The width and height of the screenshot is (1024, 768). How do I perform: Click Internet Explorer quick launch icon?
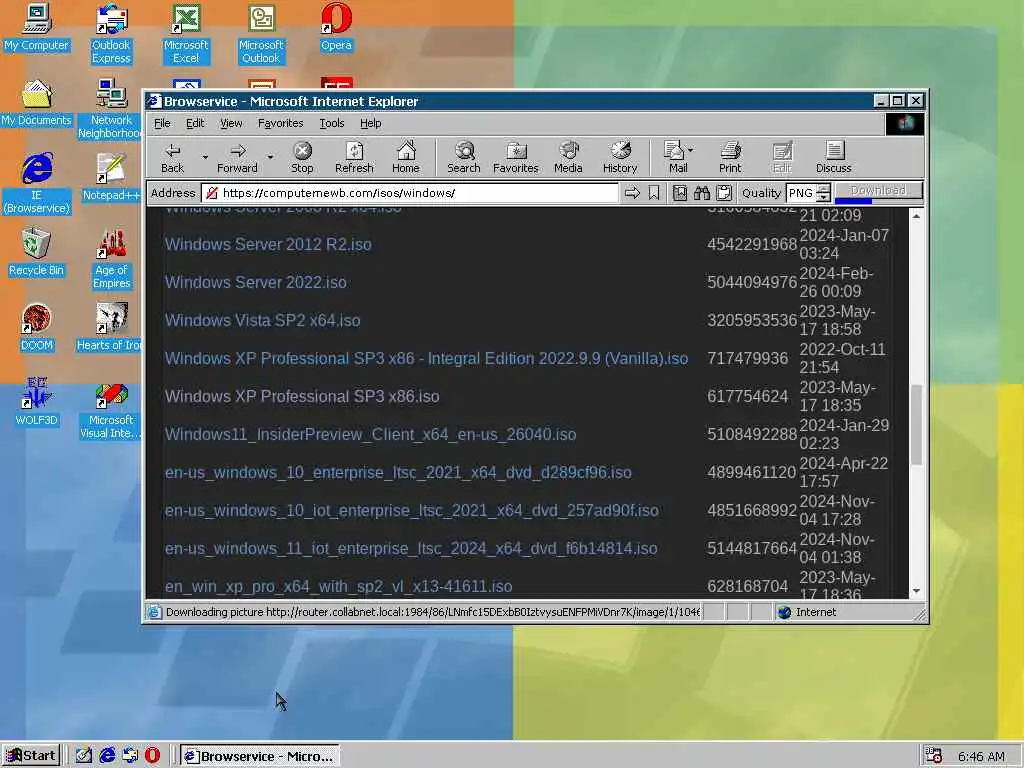107,756
